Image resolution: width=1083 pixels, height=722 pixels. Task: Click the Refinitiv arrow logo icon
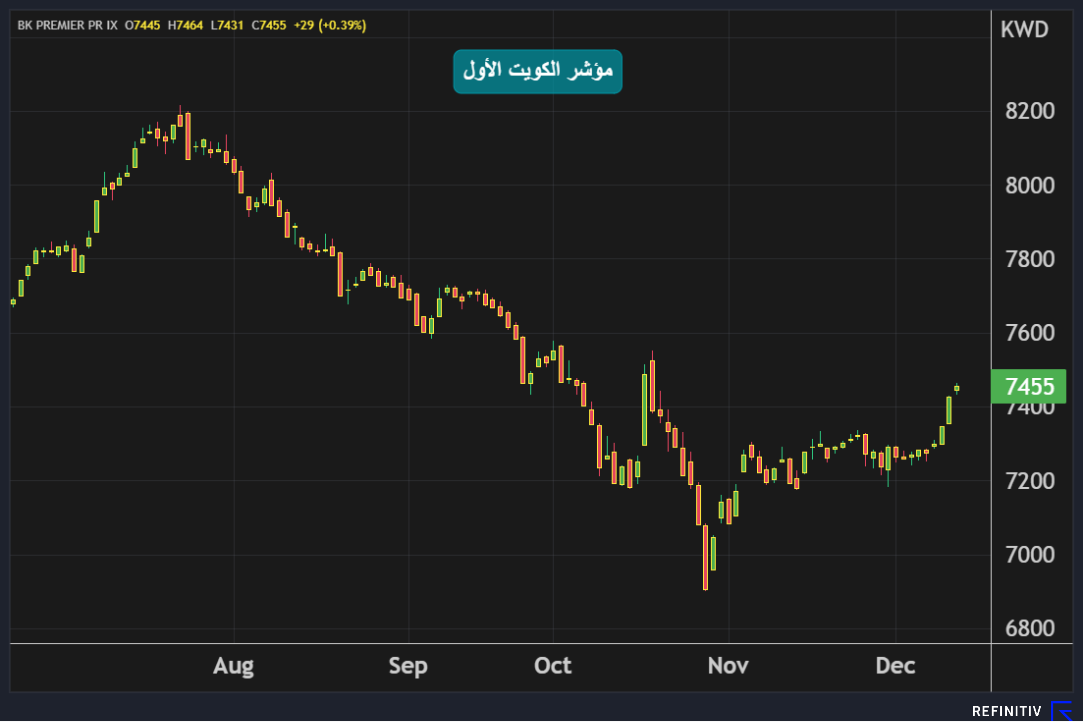pyautogui.click(x=1061, y=711)
